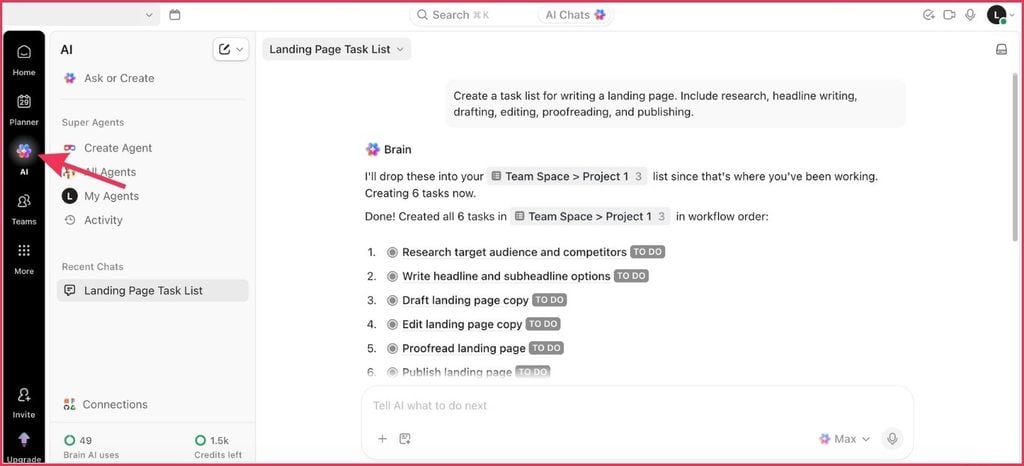This screenshot has width=1024, height=466.
Task: Expand the new chat options chevron
Action: (x=240, y=49)
